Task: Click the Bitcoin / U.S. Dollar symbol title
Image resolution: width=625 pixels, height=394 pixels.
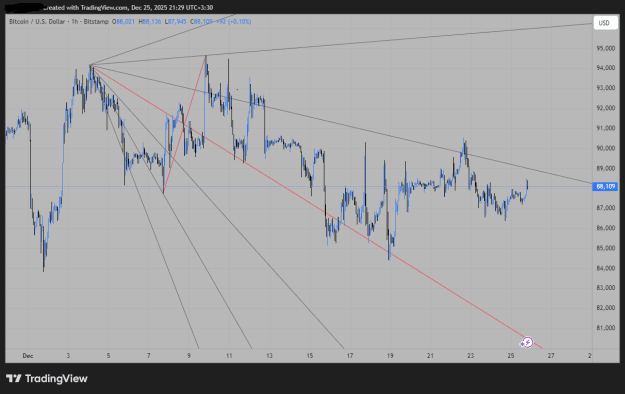Action: pyautogui.click(x=37, y=22)
